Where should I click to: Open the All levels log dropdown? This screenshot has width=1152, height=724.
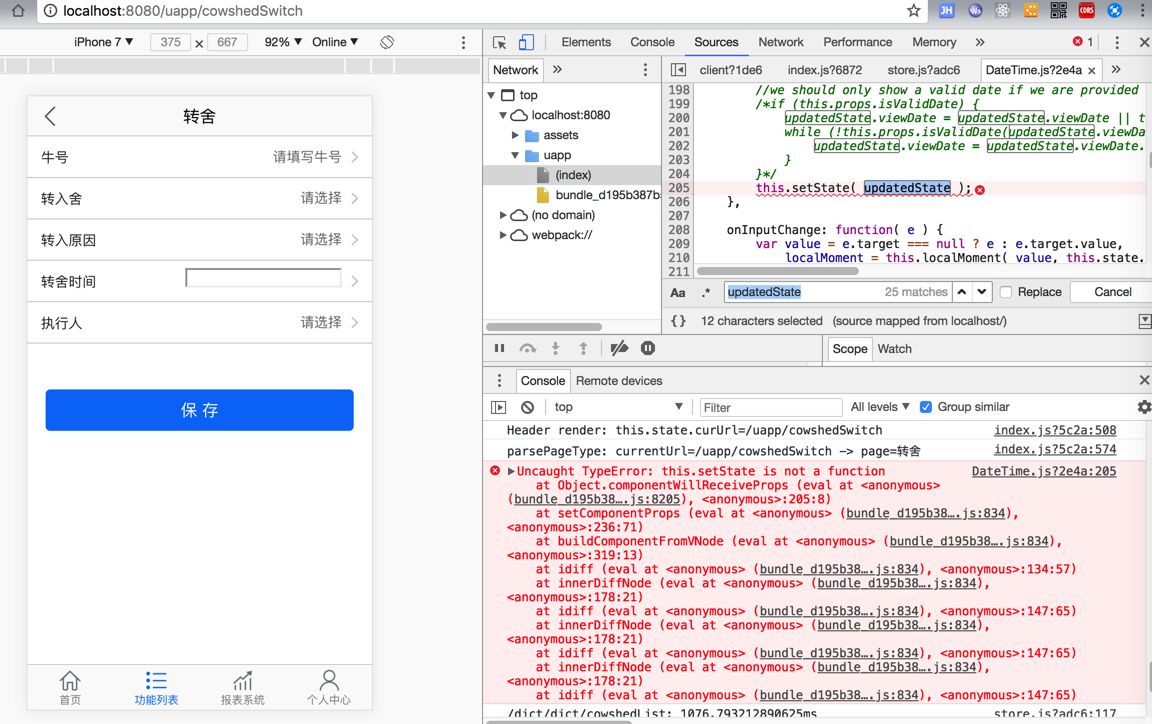pyautogui.click(x=879, y=407)
